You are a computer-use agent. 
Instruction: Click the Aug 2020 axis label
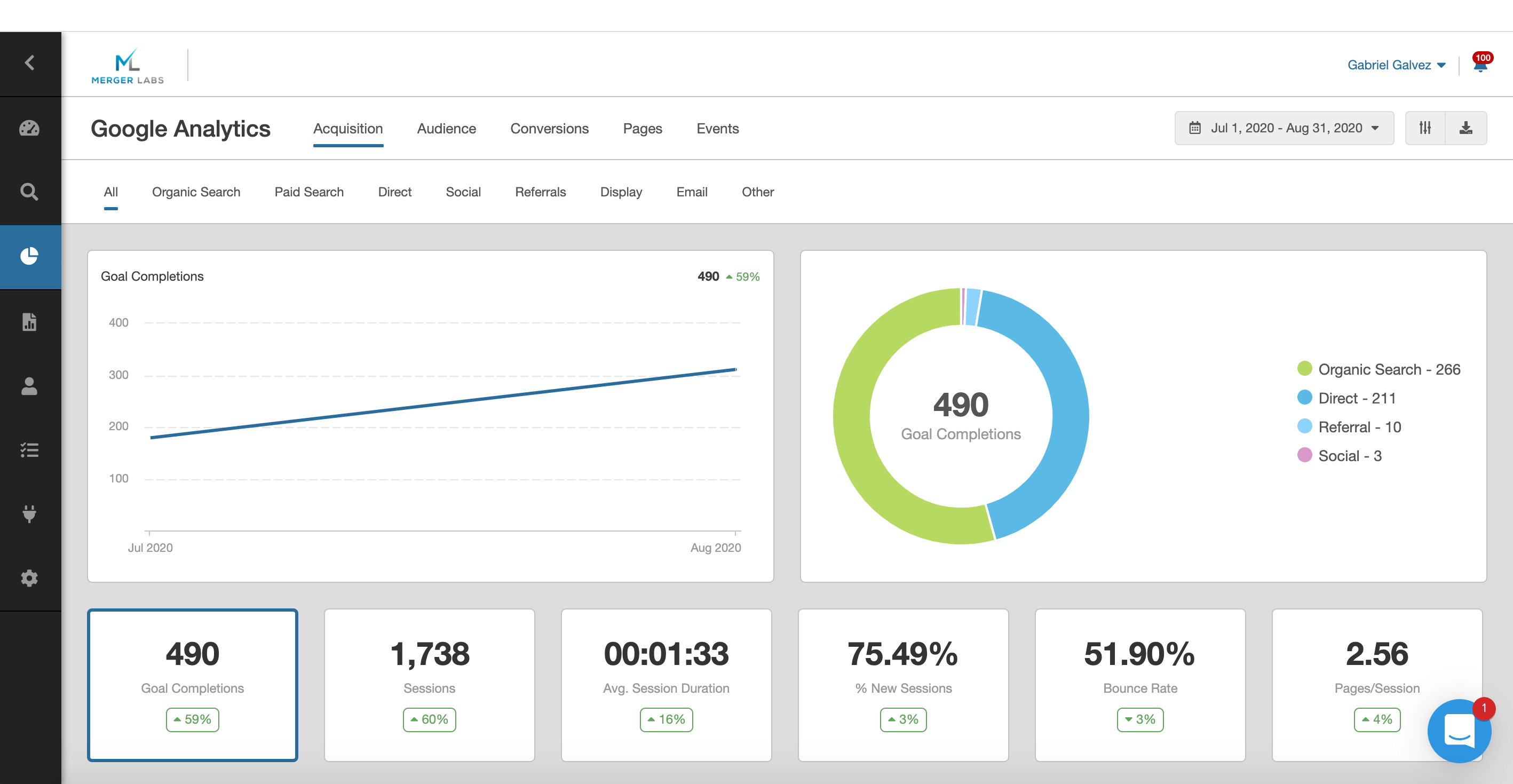pyautogui.click(x=715, y=548)
